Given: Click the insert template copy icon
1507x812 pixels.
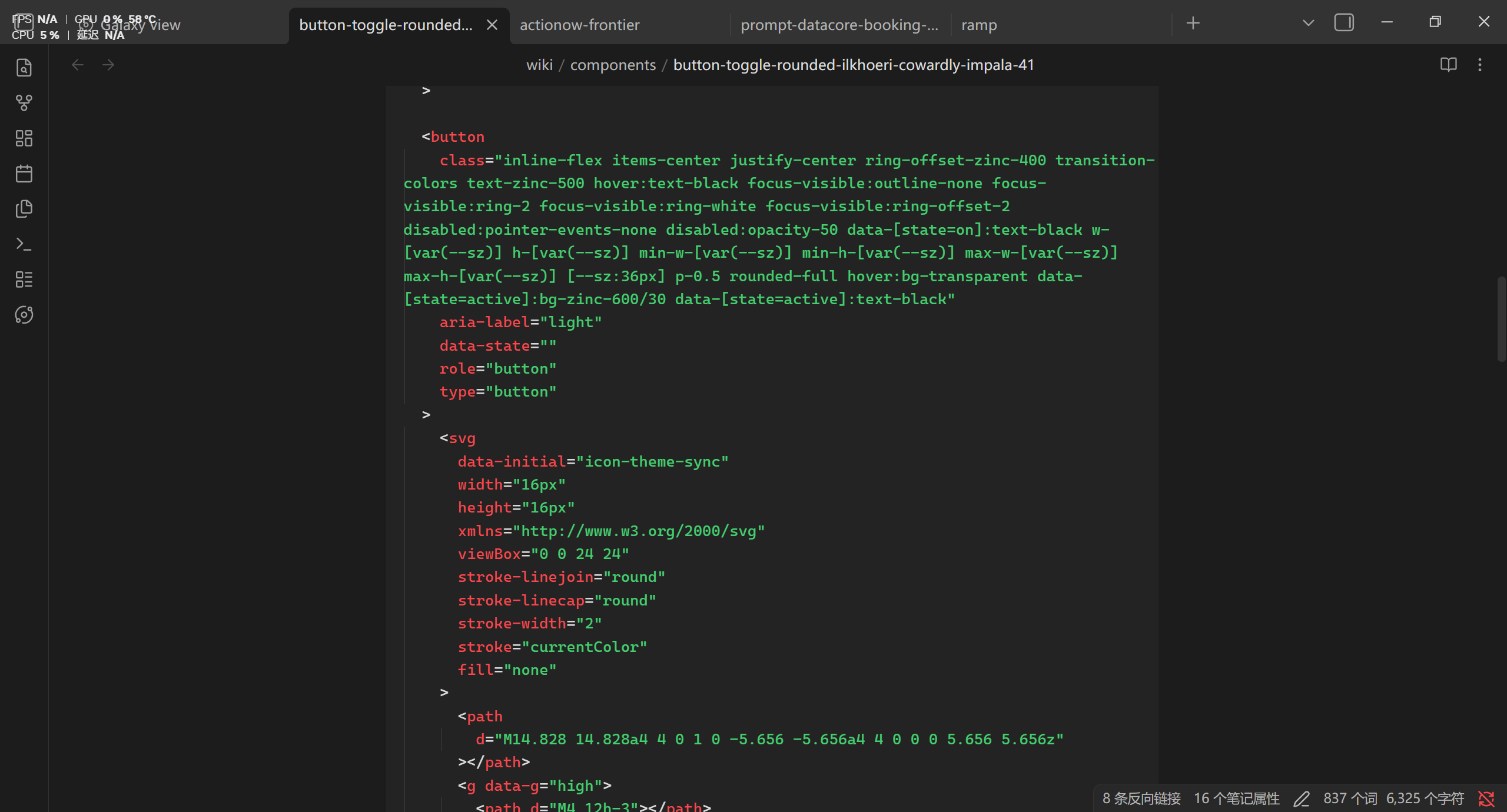Looking at the screenshot, I should pos(24,209).
